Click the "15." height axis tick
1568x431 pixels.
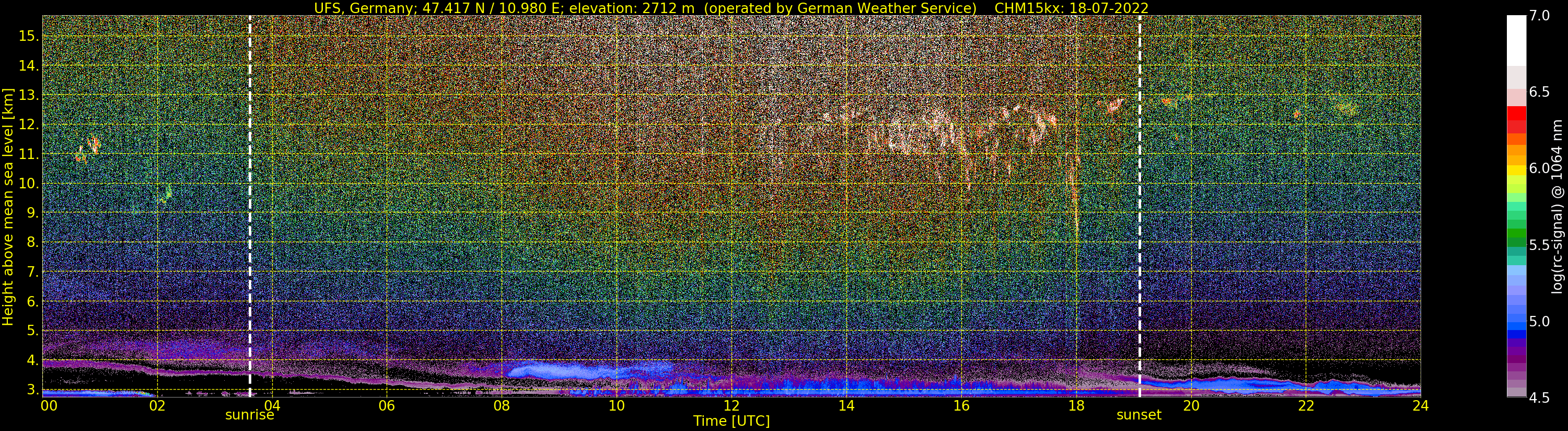click(x=29, y=36)
